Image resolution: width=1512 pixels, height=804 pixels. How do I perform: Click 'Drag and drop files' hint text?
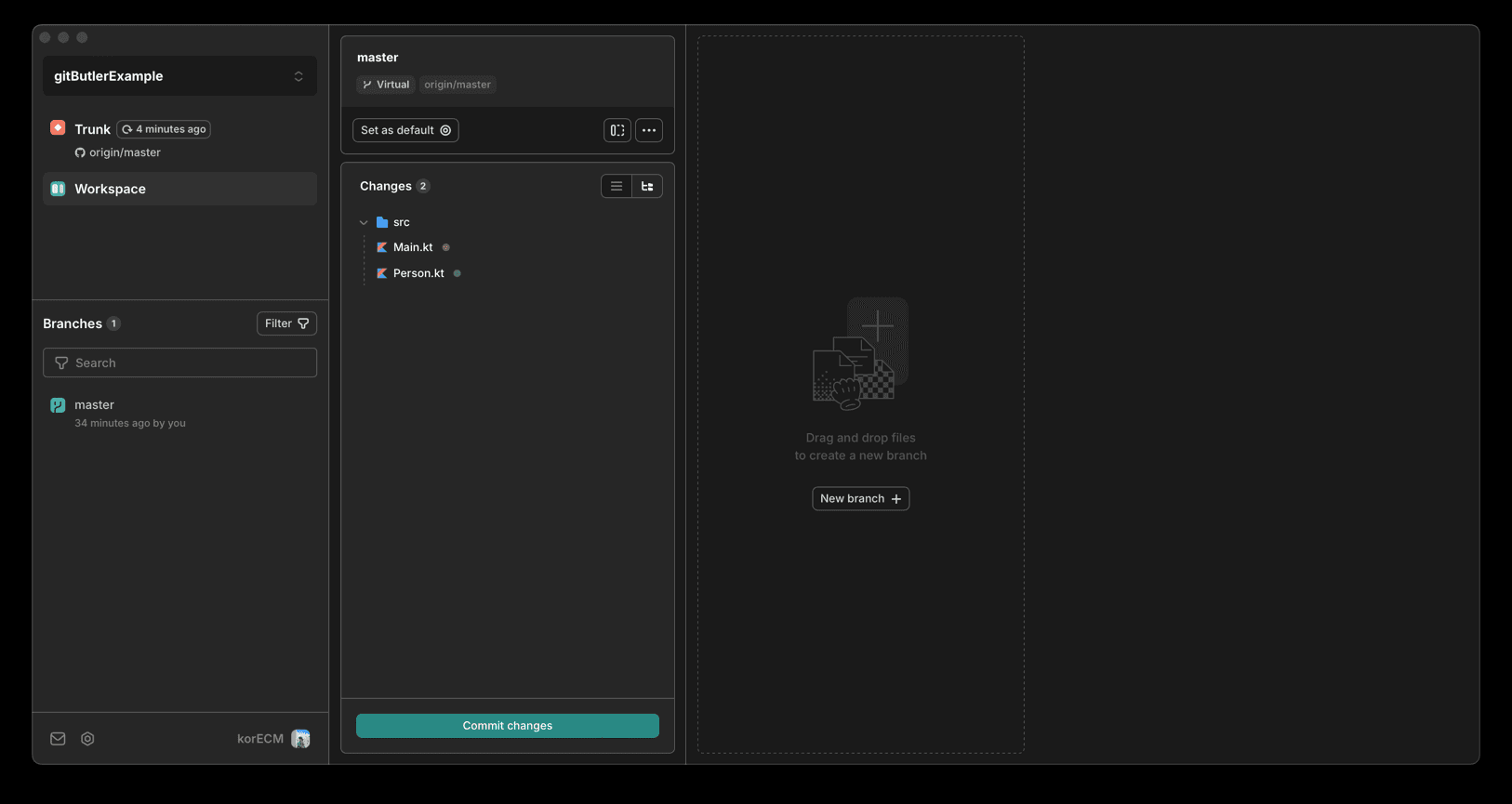[861, 438]
